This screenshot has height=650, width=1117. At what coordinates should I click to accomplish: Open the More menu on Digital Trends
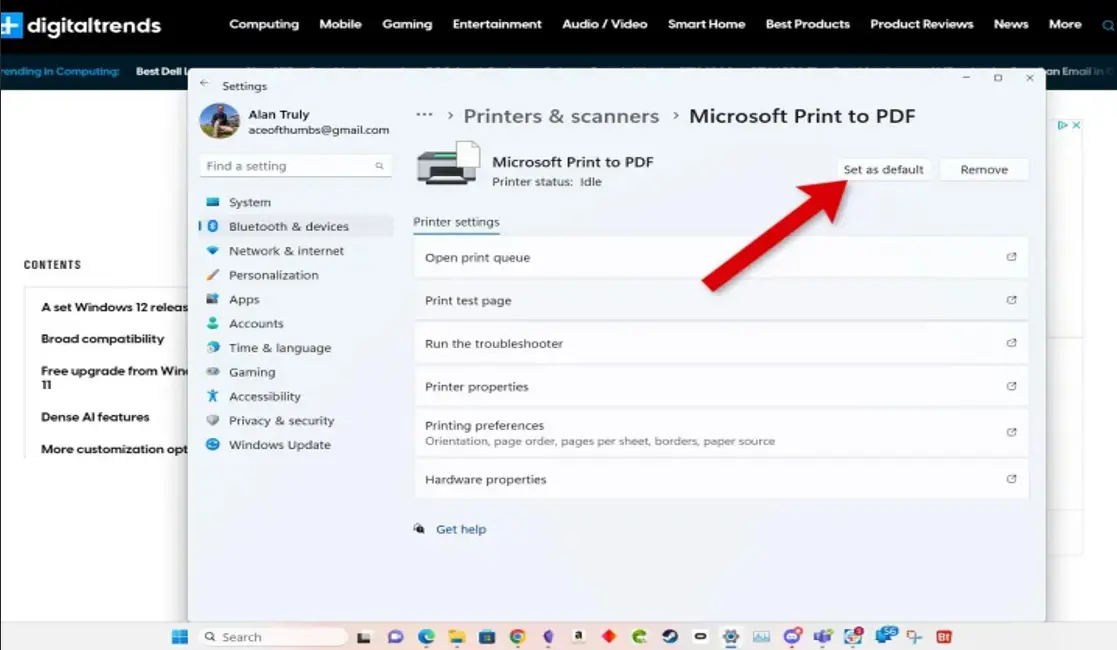(1065, 24)
